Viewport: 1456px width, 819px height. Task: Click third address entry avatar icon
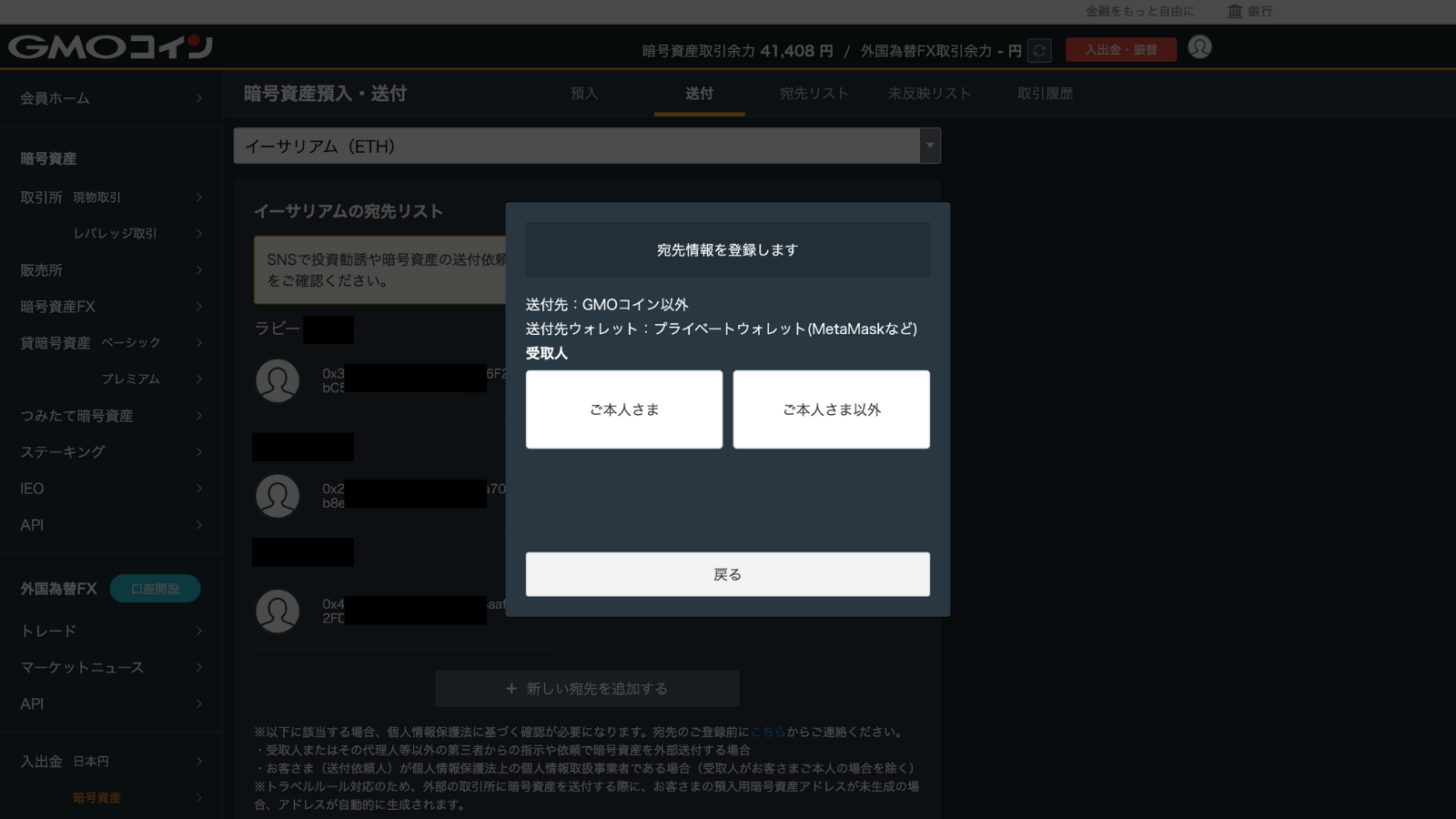click(x=278, y=612)
